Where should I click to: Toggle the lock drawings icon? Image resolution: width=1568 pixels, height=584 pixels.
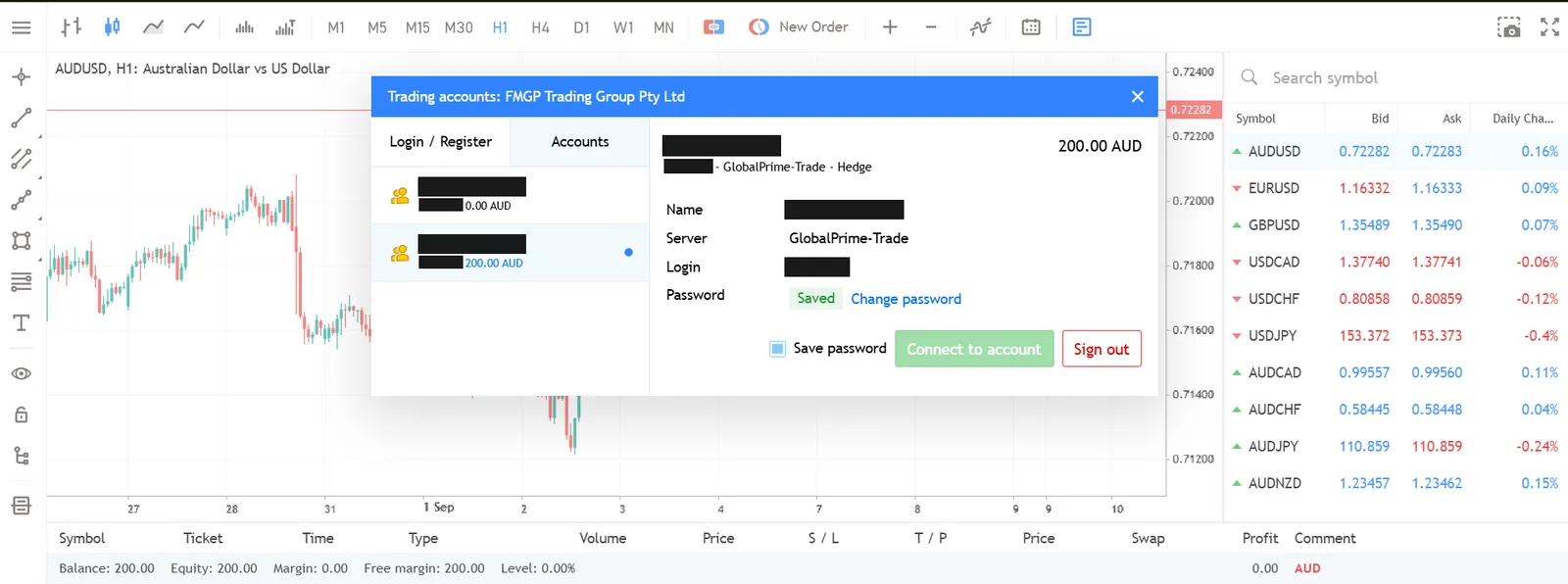pyautogui.click(x=21, y=414)
